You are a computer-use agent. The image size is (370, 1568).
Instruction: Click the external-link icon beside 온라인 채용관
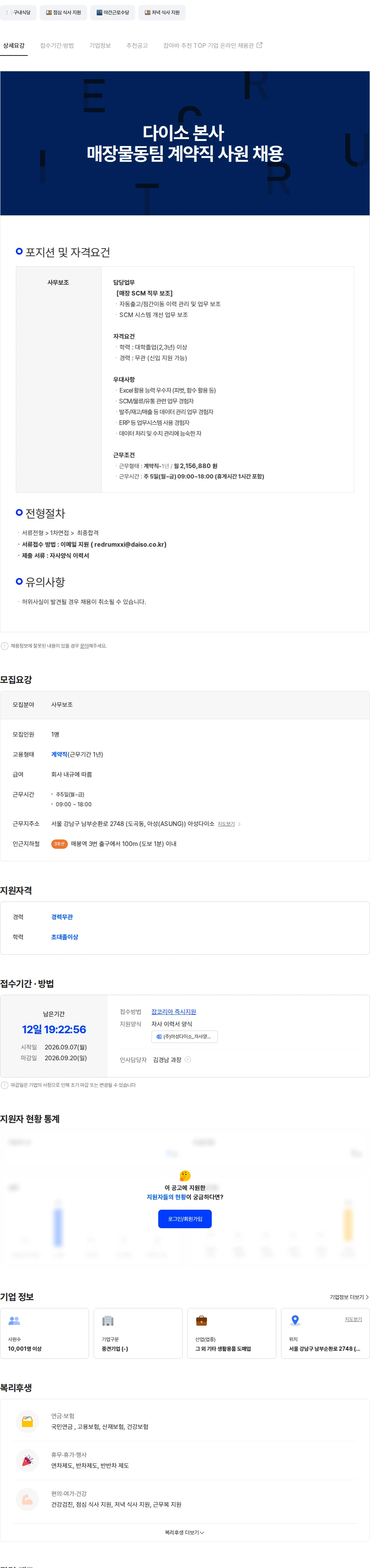click(x=259, y=45)
